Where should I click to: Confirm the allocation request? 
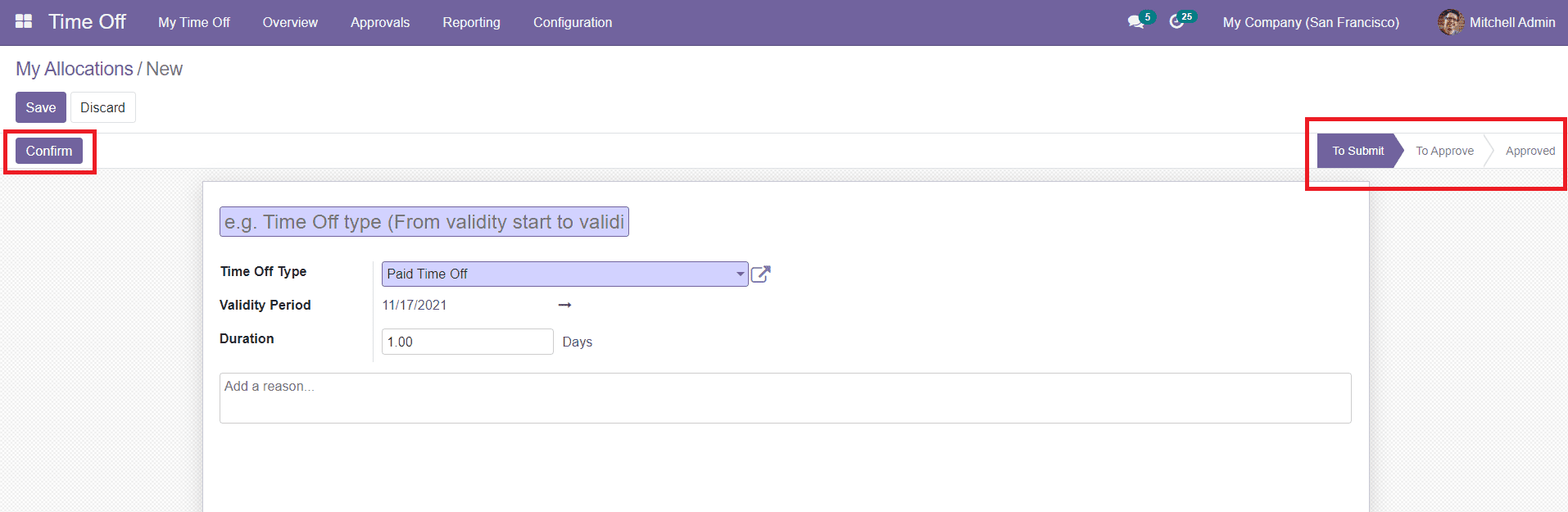(x=48, y=151)
